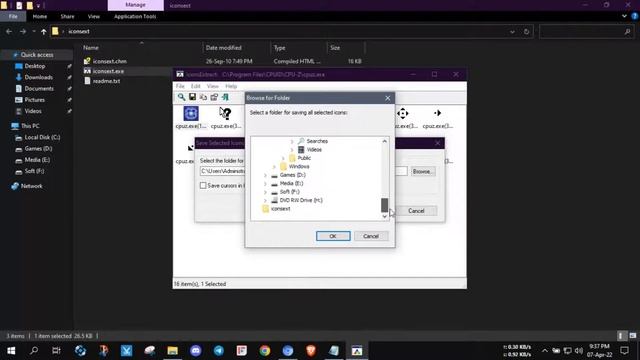Click the Search magnifier icon in IconsExtract toolbar

(181, 97)
